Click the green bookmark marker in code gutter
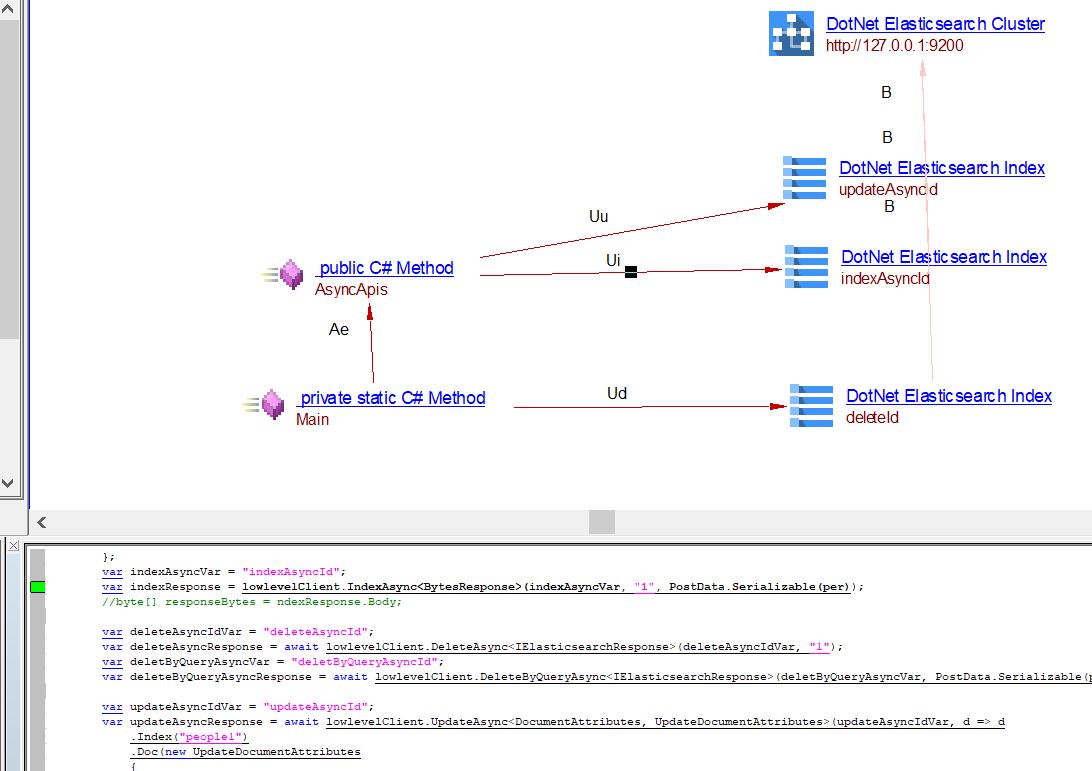This screenshot has width=1092, height=771. point(38,587)
